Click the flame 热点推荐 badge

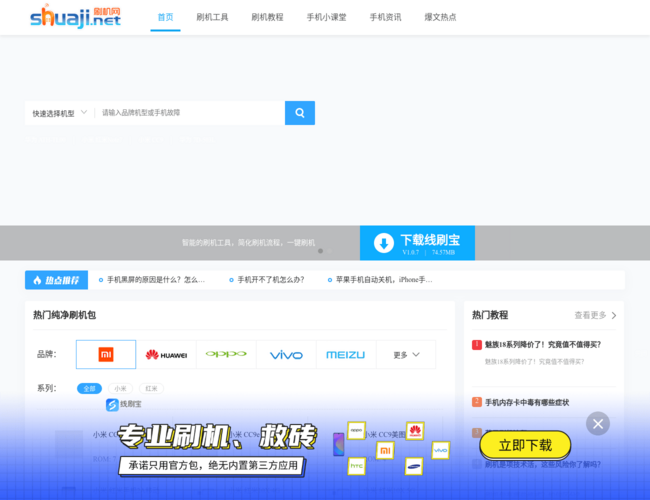56,280
